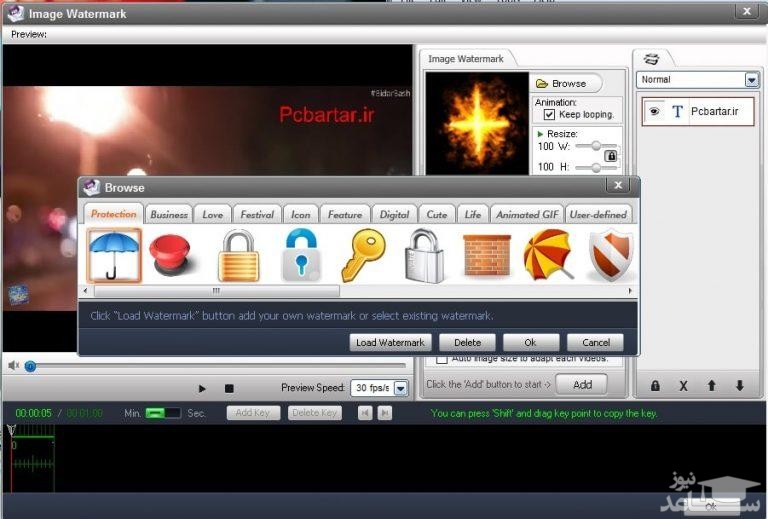This screenshot has width=768, height=519.
Task: Hide the Pcbartar.ir layer with eye icon
Action: click(x=655, y=112)
